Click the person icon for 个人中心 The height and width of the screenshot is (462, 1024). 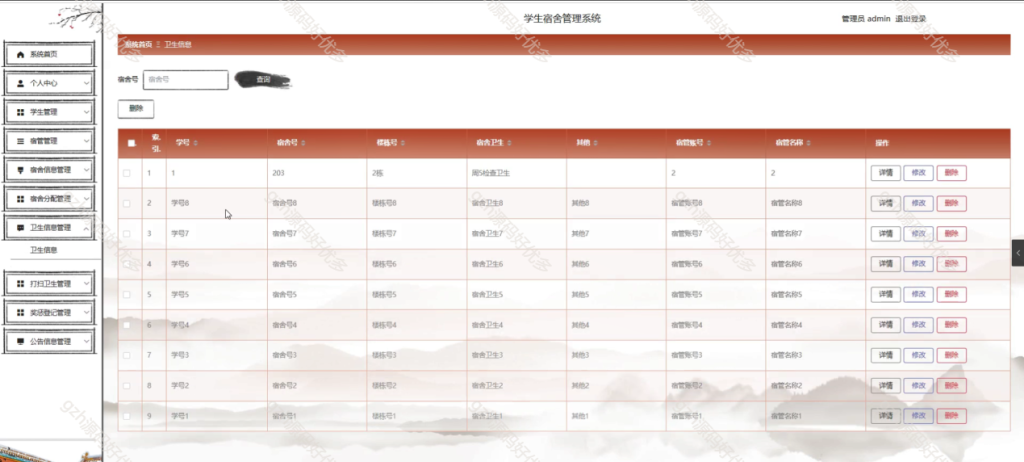tap(21, 84)
